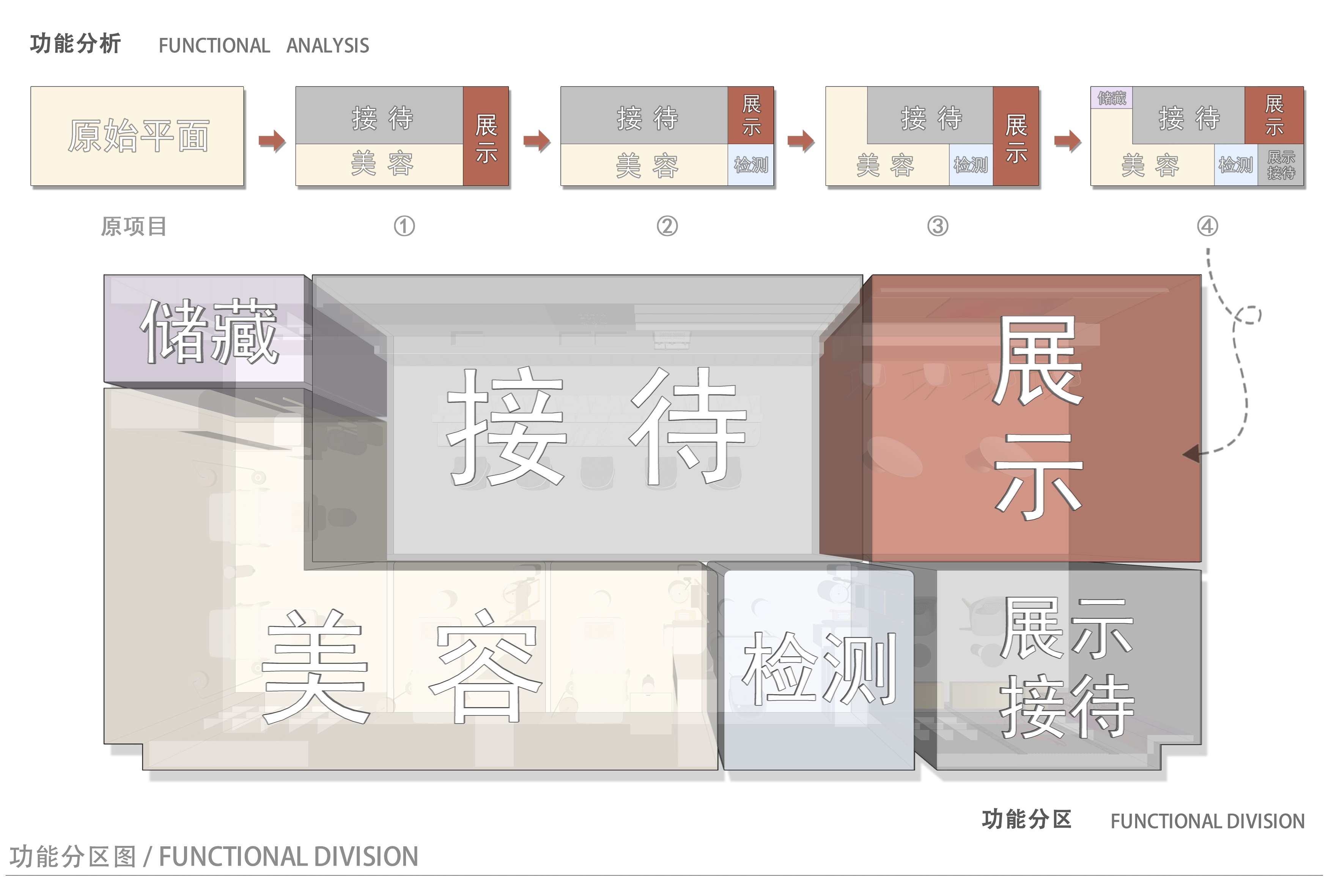Screen dimensions: 1331x896
Task: Click the large blue 检测 testing zone
Action: coord(818,668)
